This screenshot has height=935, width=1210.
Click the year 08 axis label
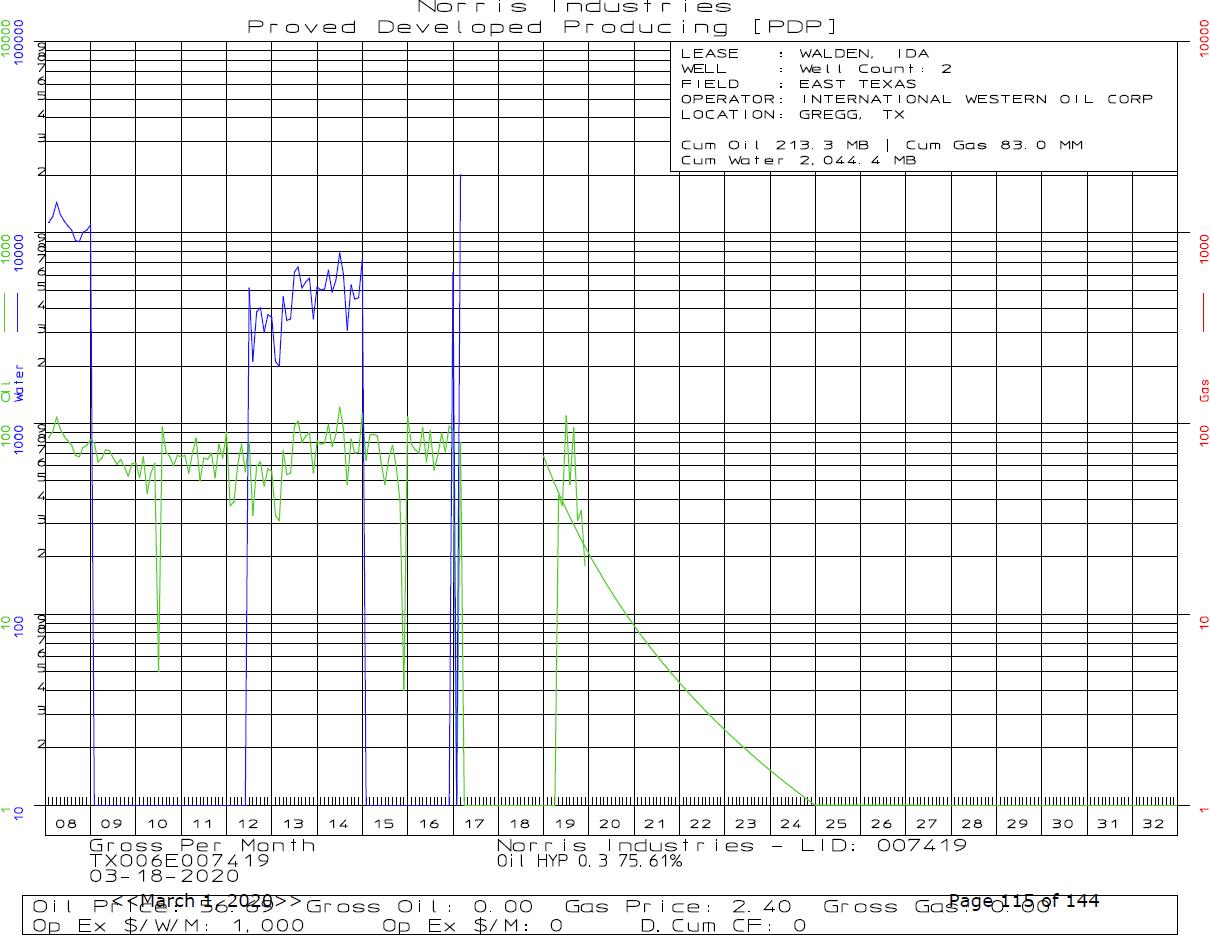click(x=66, y=824)
